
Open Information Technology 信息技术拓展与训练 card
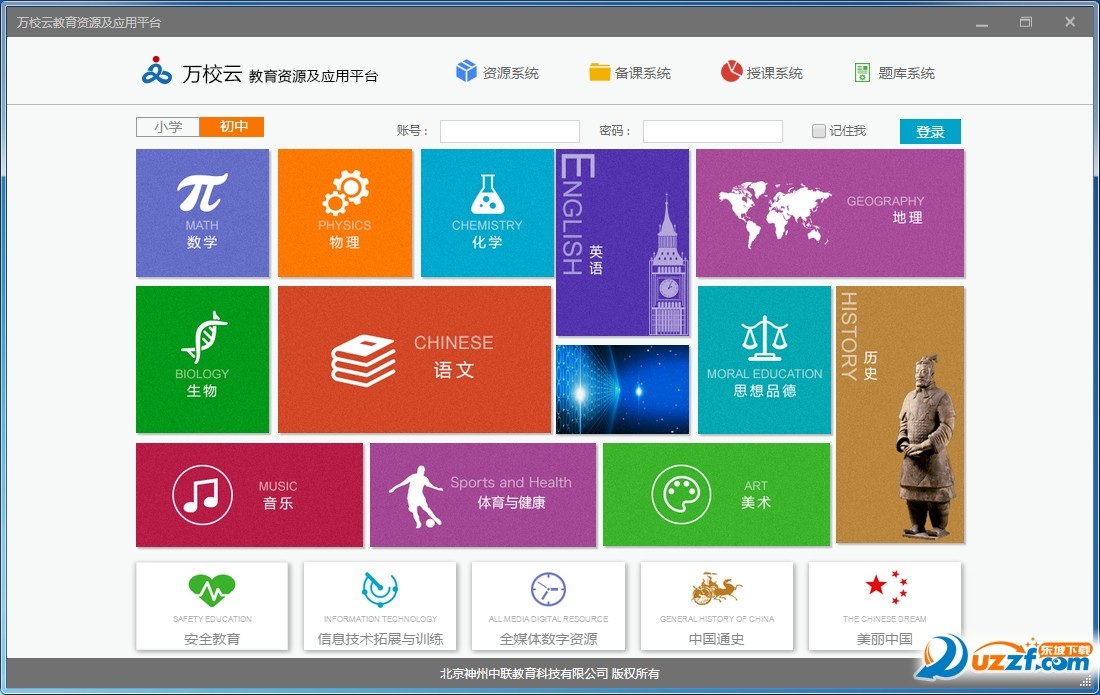click(380, 606)
